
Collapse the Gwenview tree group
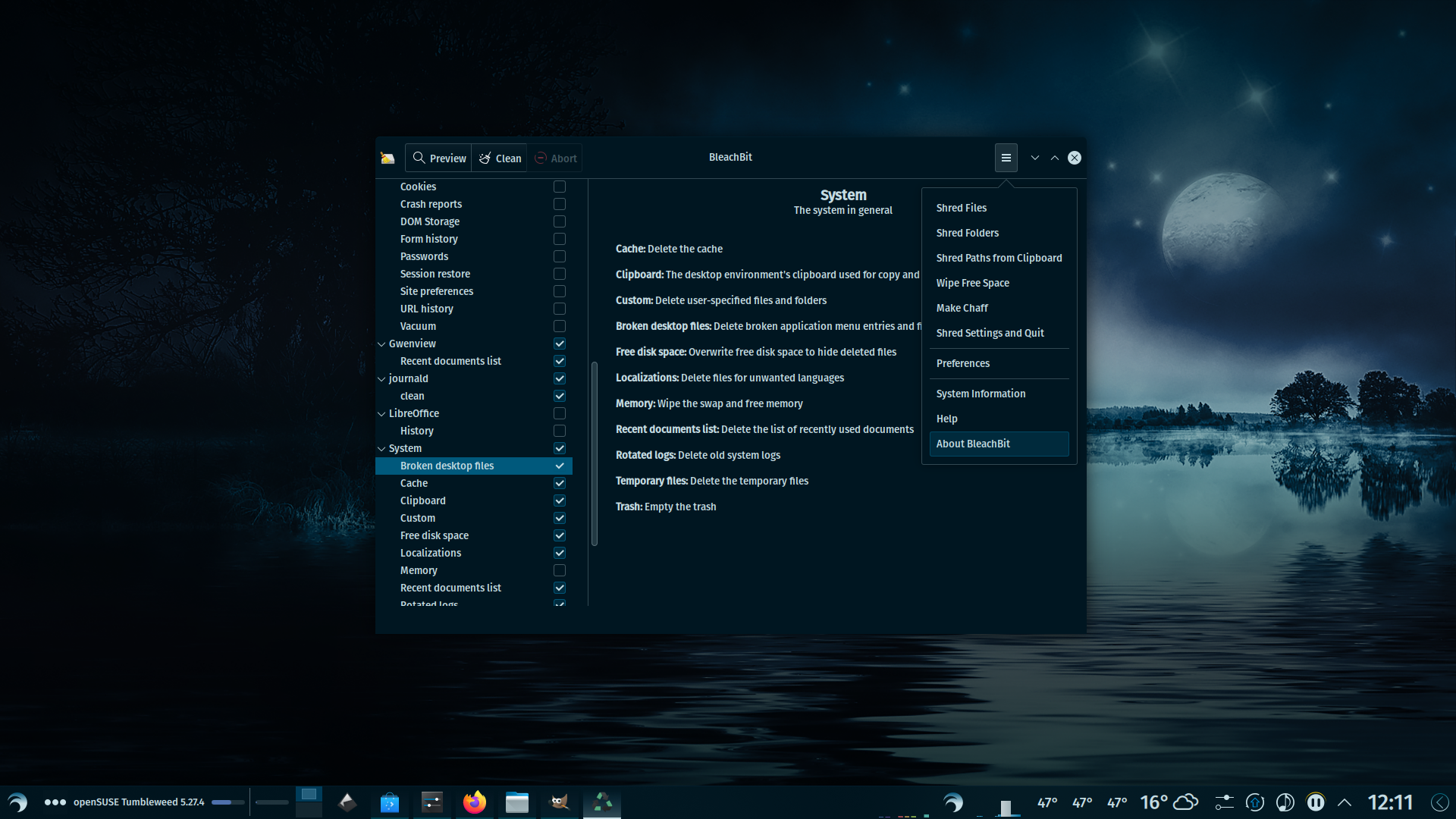click(381, 344)
